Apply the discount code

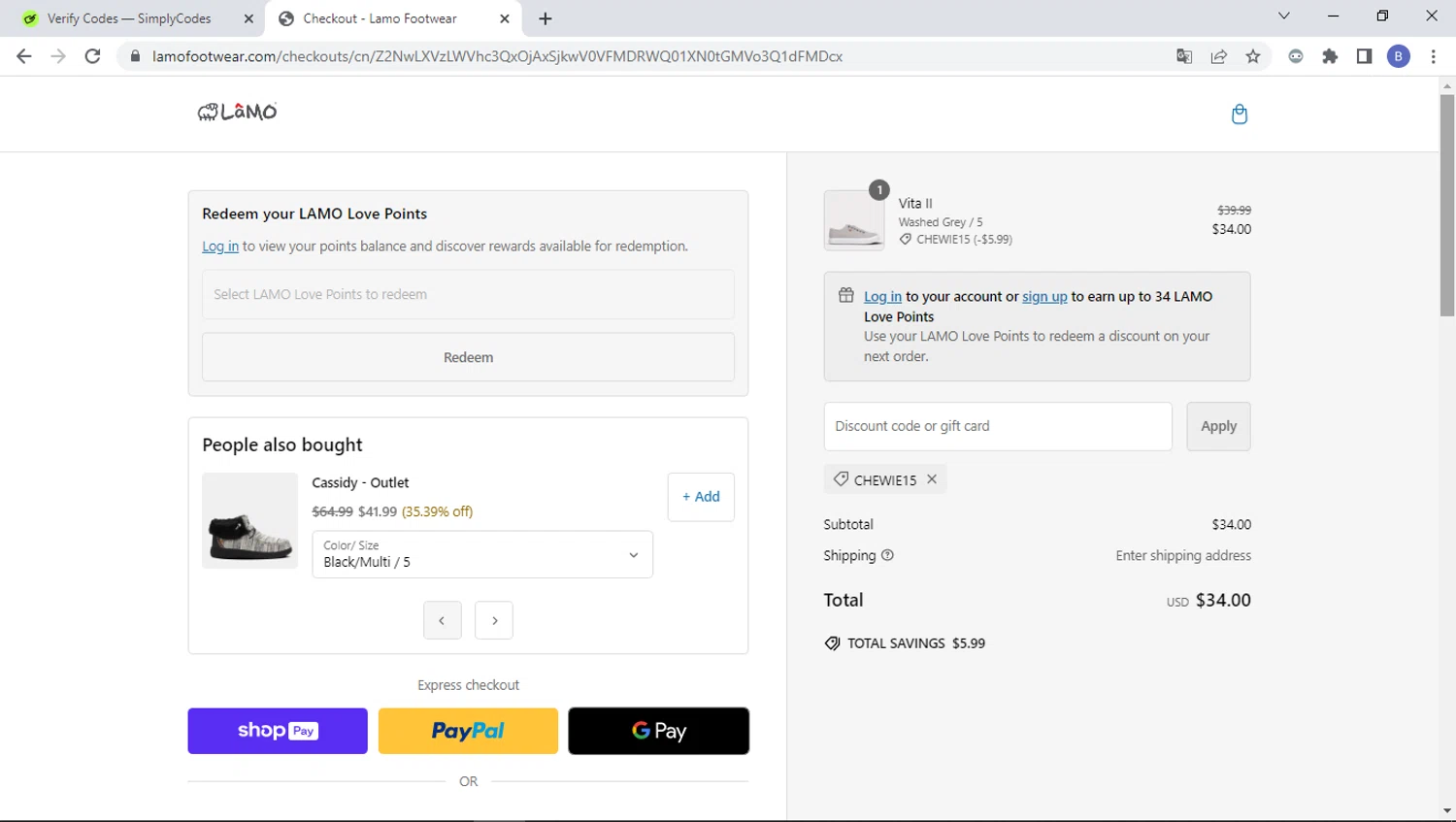click(1218, 426)
